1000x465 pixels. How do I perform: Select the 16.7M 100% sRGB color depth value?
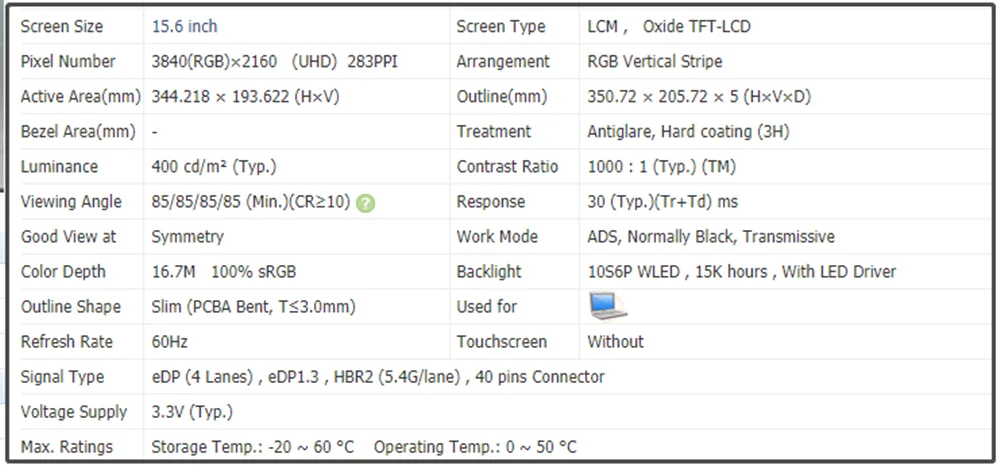[x=223, y=272]
